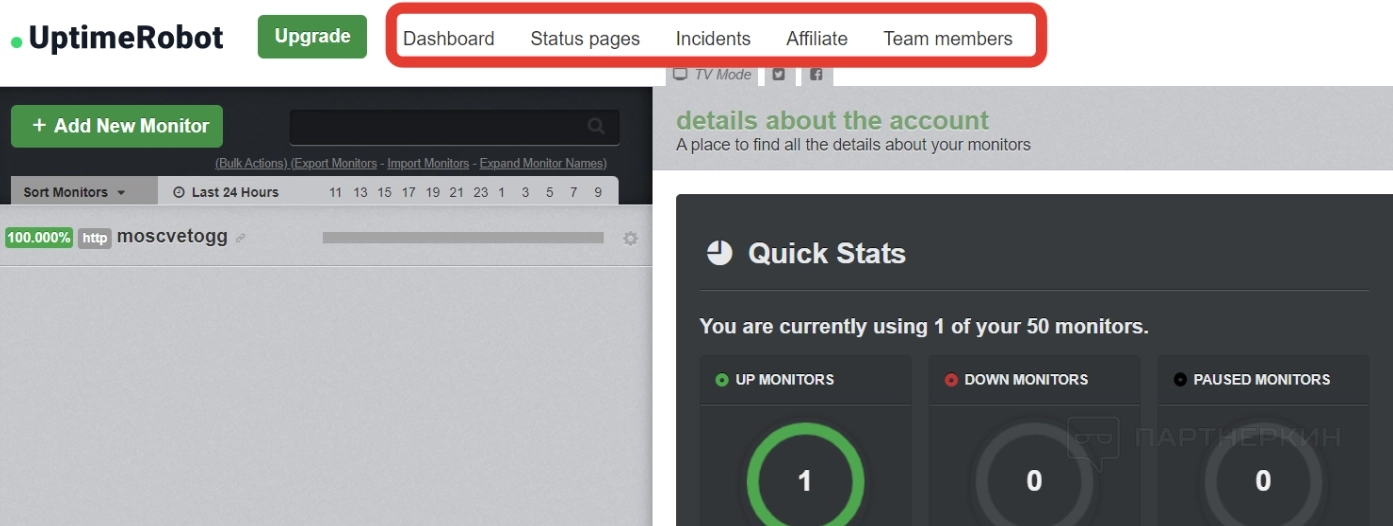Click the Last 24 Hours label
The width and height of the screenshot is (1393, 526).
(x=235, y=192)
